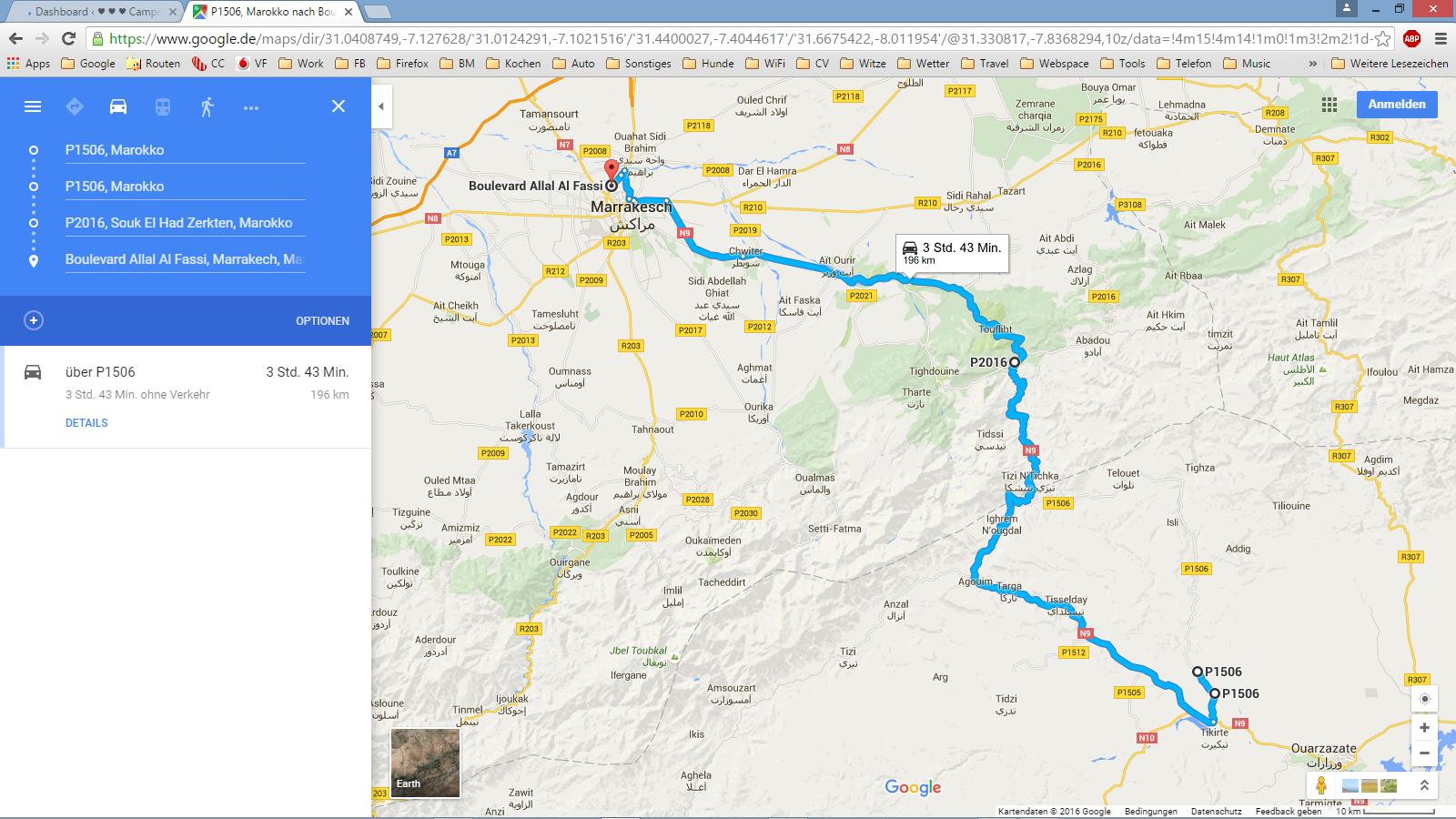Select Street View pegman icon
The width and height of the screenshot is (1456, 819).
[x=1321, y=785]
